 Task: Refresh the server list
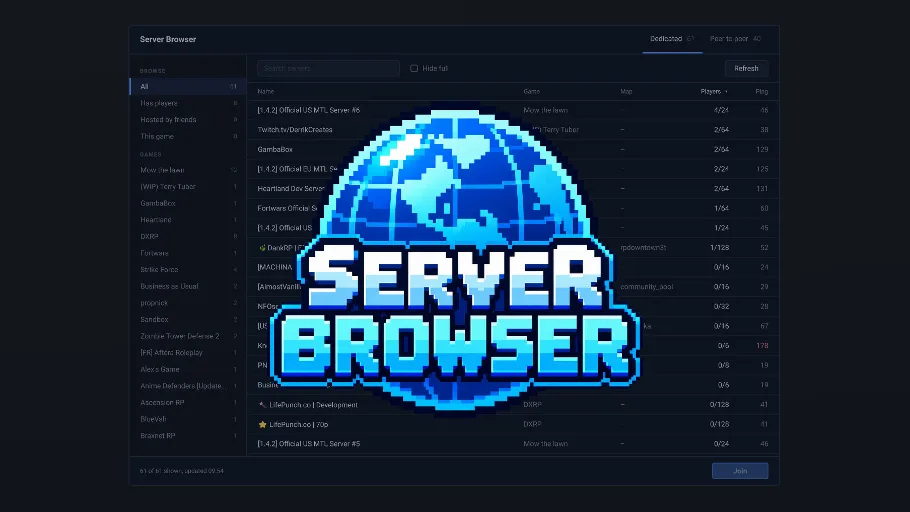746,68
